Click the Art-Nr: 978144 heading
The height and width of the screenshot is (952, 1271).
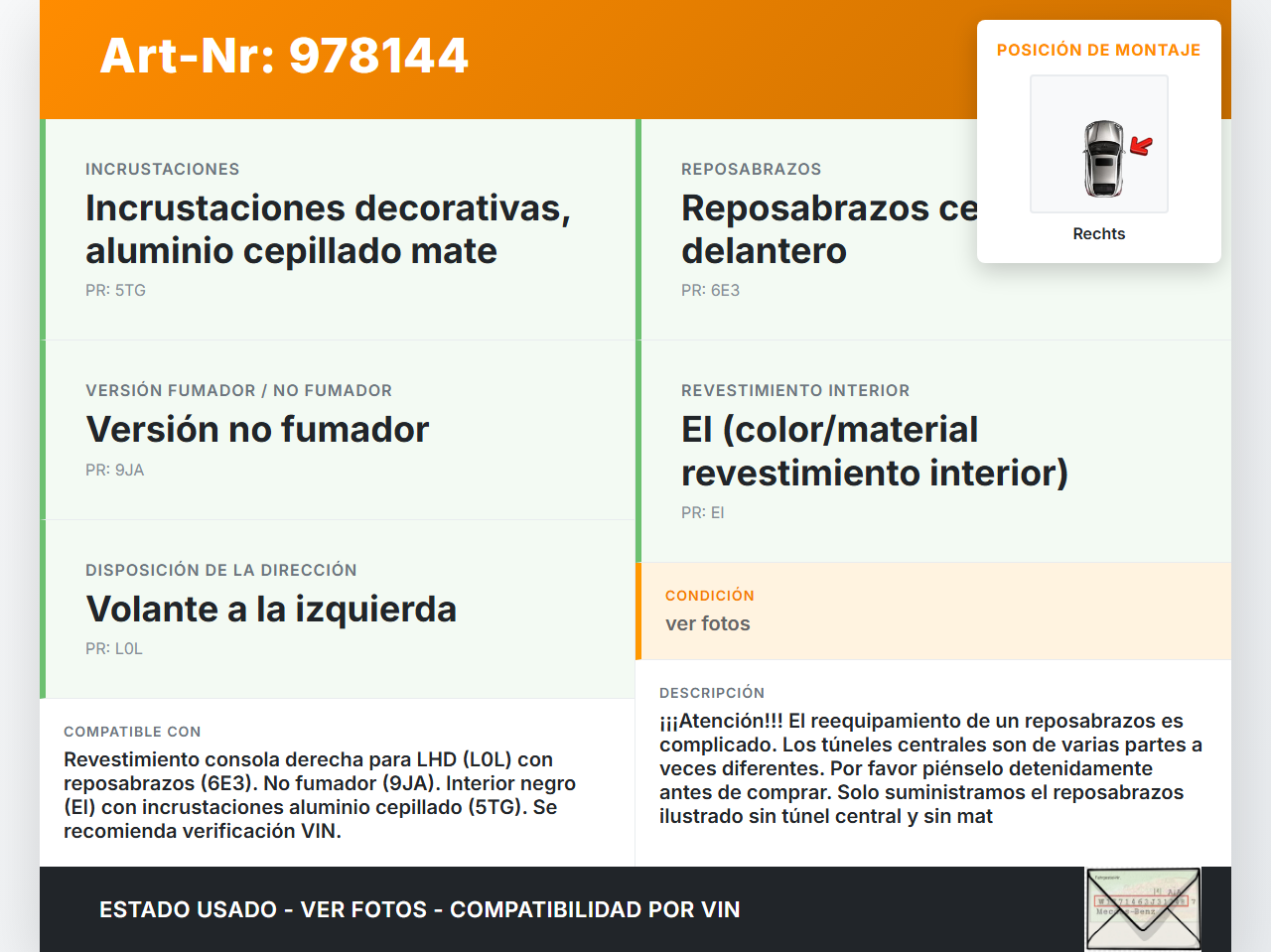point(284,56)
